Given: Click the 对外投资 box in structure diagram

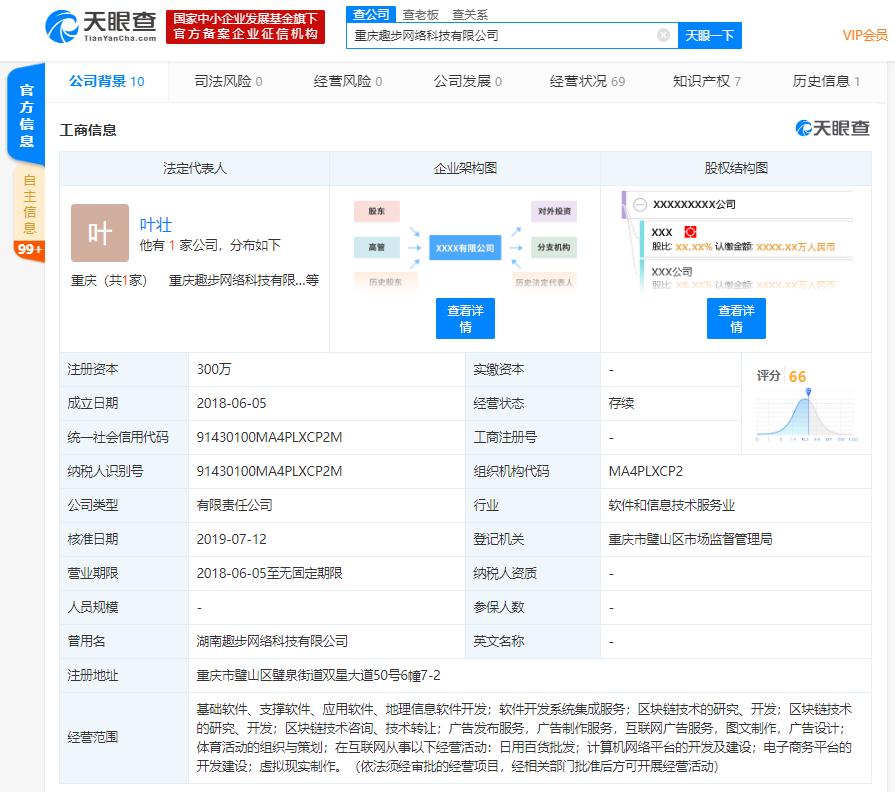Looking at the screenshot, I should 554,211.
